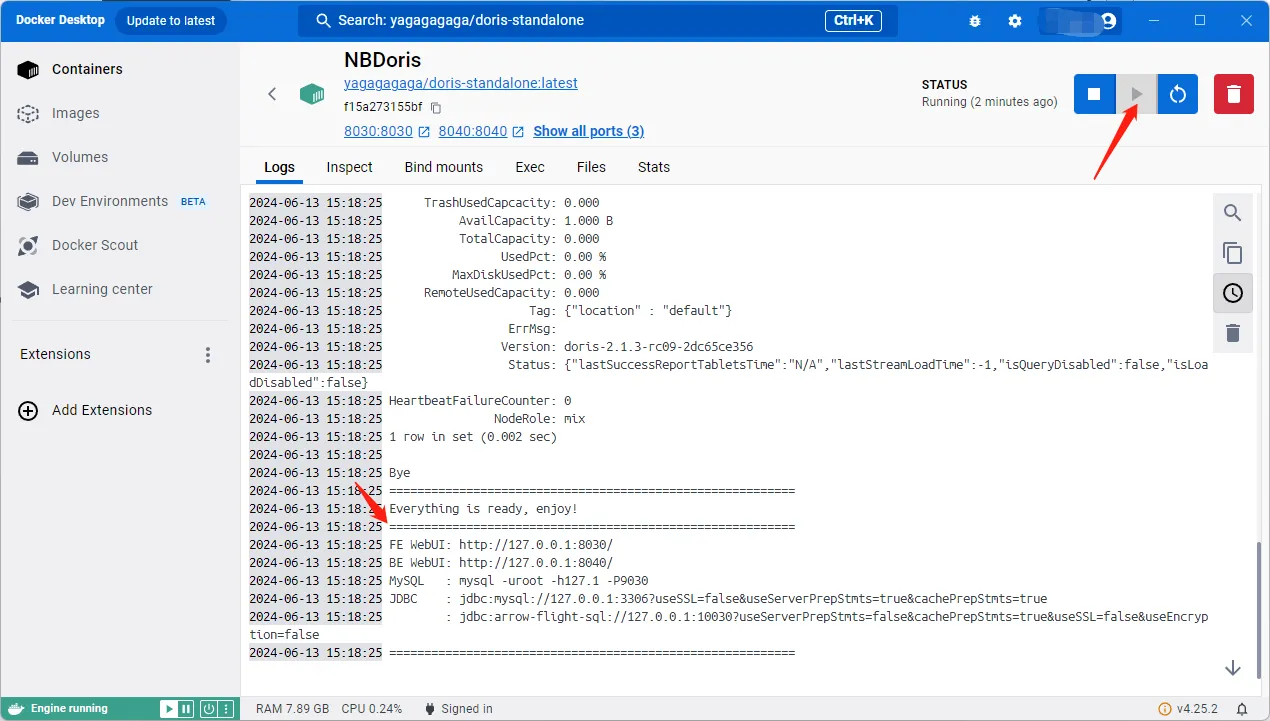Screen dimensions: 1270x721
Task: Jump to the bottom of logs arrow
Action: [1233, 667]
